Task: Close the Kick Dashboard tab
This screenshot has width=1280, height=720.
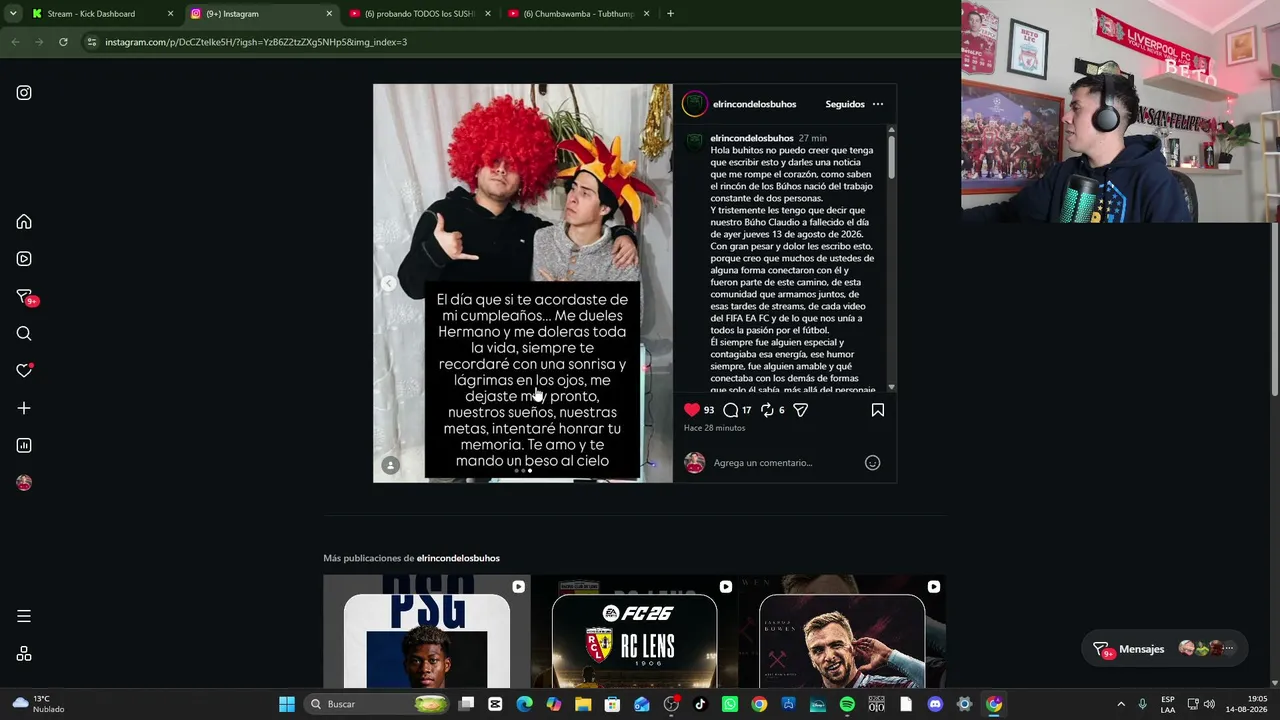Action: click(170, 14)
